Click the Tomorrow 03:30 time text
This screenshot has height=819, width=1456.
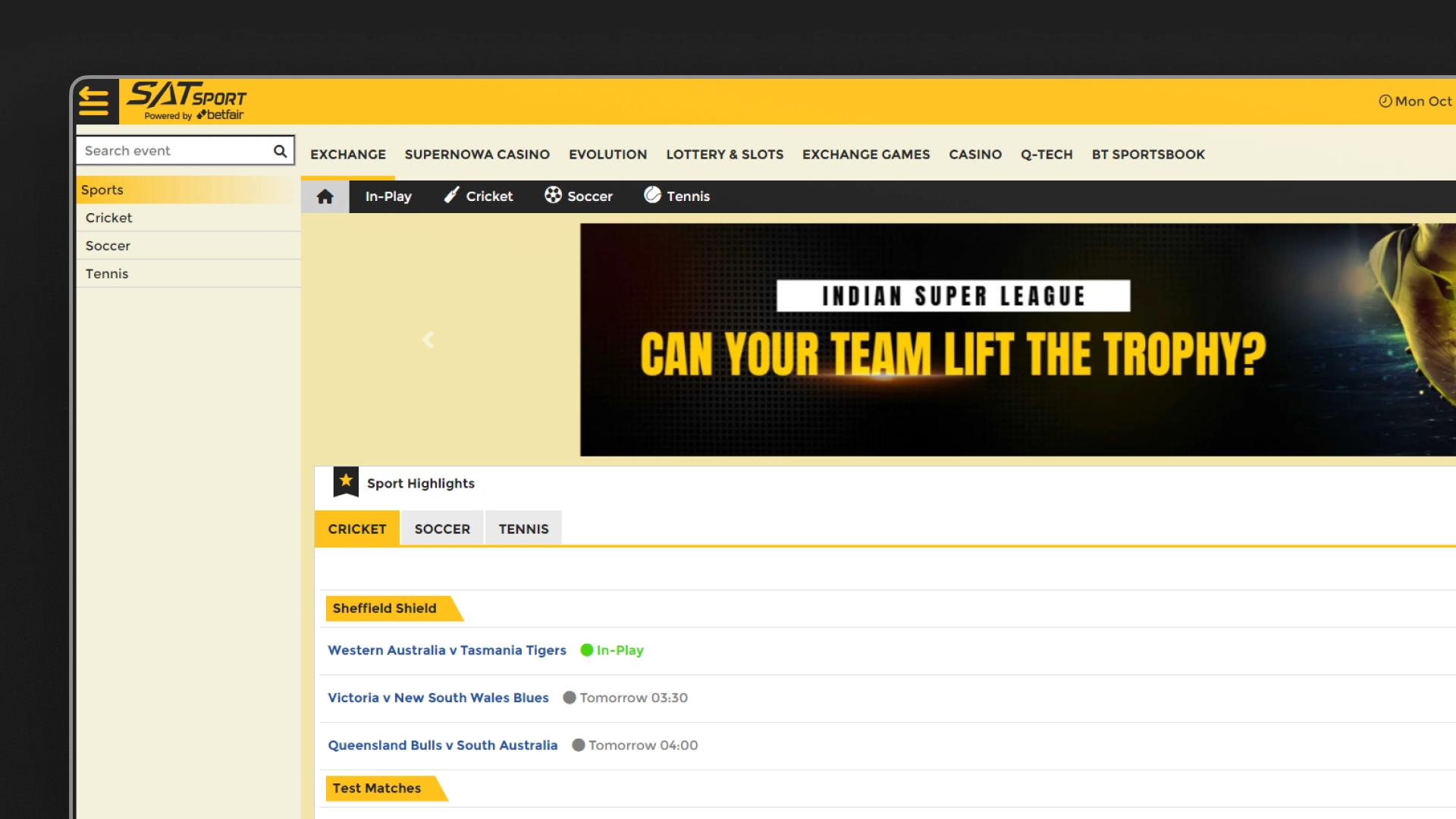(x=633, y=698)
